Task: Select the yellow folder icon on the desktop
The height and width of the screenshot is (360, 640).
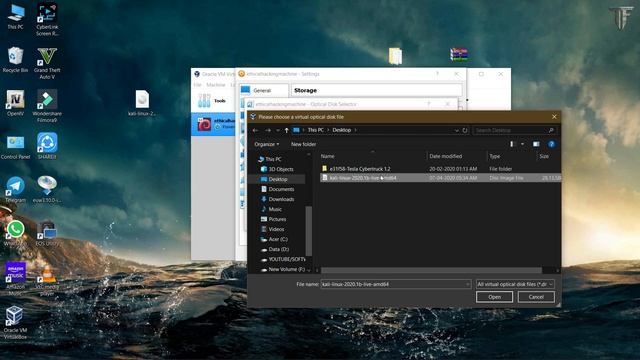Action: coord(395,56)
